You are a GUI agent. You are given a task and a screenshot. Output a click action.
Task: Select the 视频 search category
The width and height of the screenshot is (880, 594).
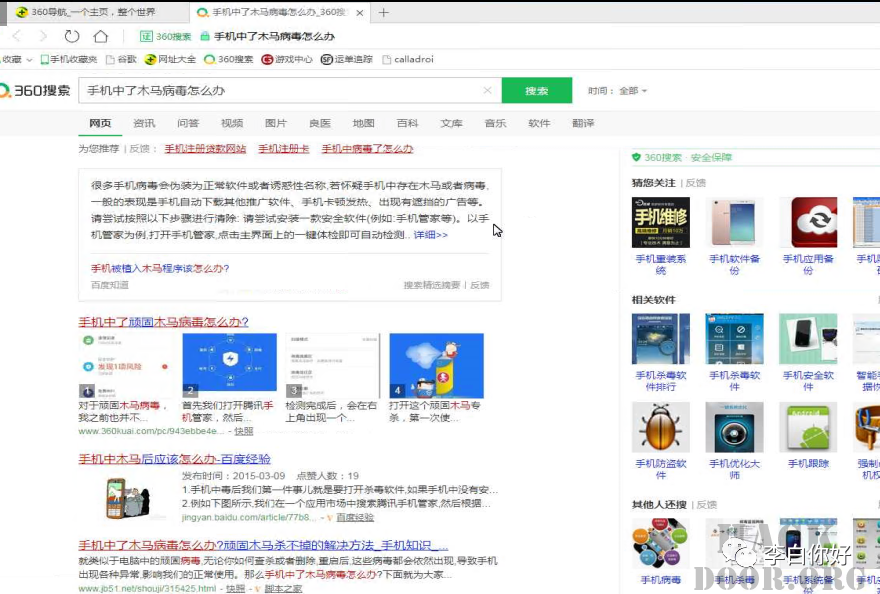coord(232,123)
